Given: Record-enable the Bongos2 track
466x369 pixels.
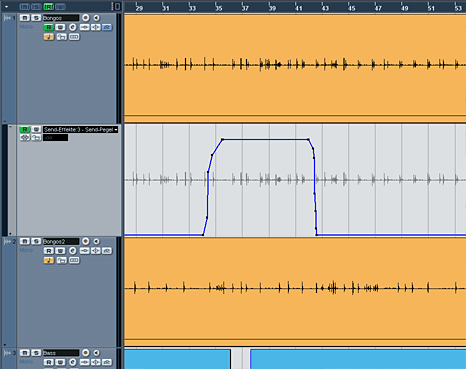Looking at the screenshot, I should tap(86, 241).
